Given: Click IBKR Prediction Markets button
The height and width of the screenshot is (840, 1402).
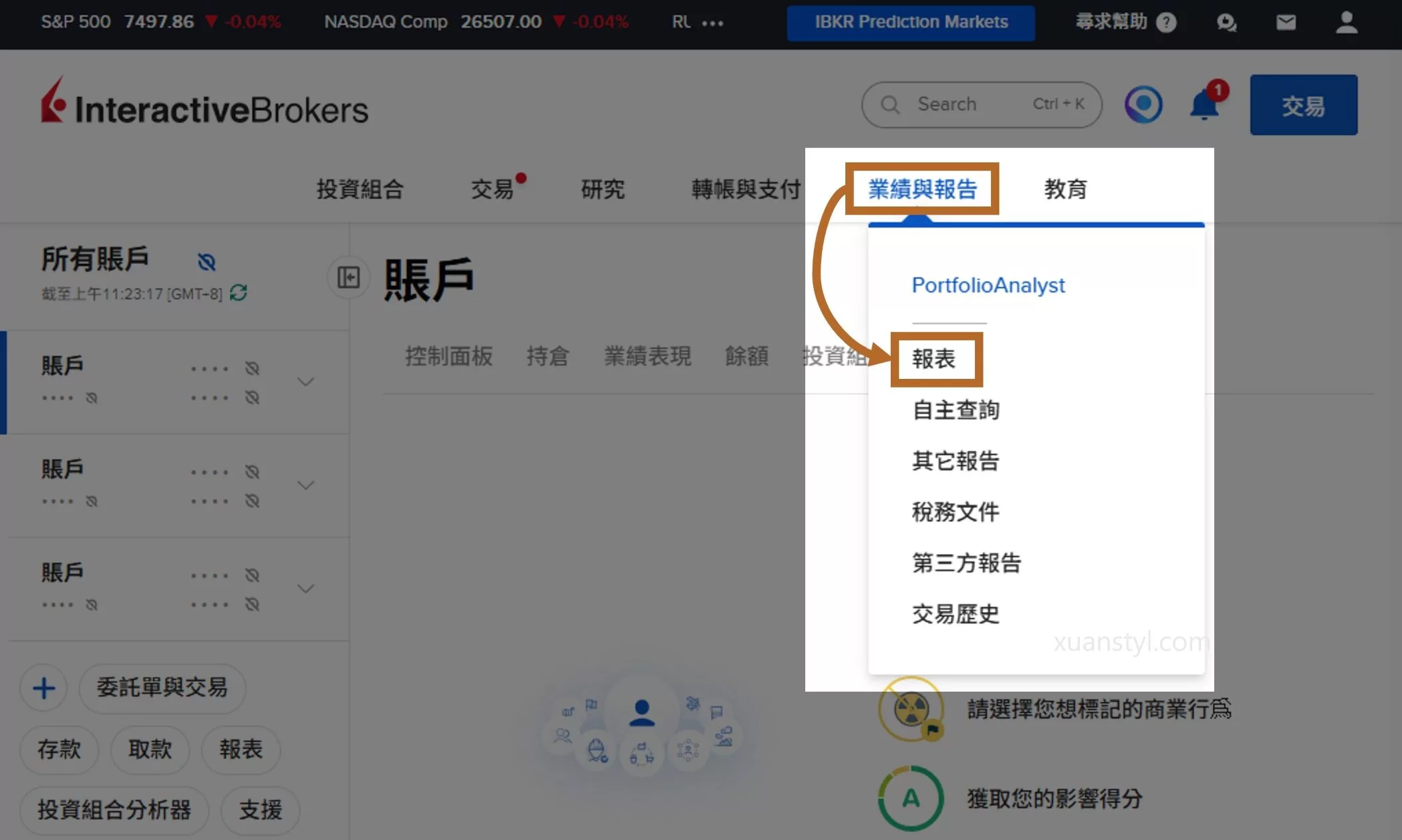Looking at the screenshot, I should pyautogui.click(x=911, y=23).
